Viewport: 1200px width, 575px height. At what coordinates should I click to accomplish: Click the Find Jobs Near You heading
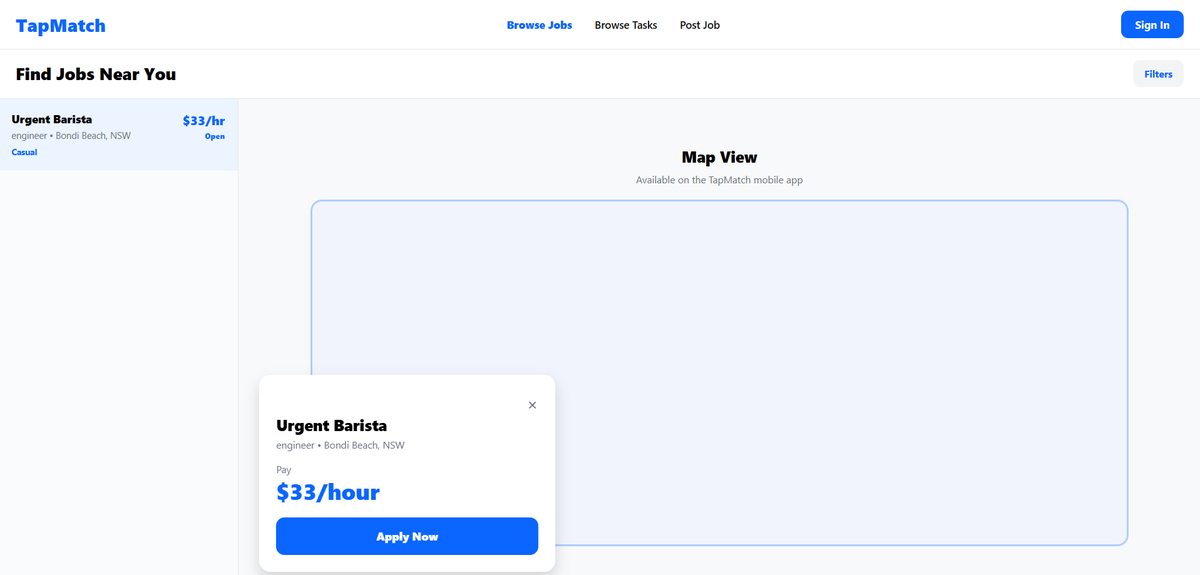pos(96,74)
